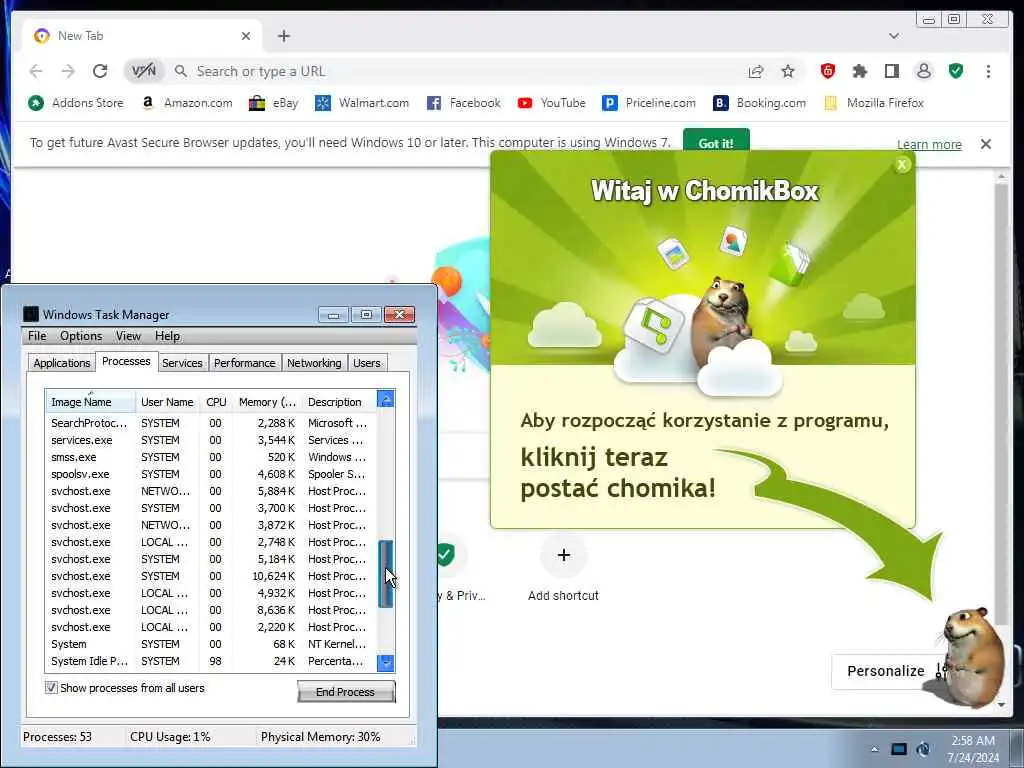Open the three-dot browser menu

click(988, 71)
